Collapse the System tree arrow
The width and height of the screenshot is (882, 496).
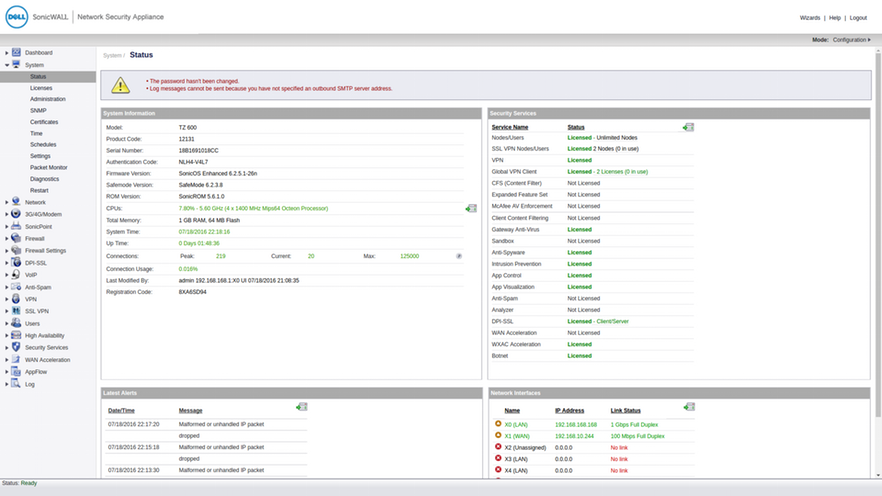[x=7, y=65]
